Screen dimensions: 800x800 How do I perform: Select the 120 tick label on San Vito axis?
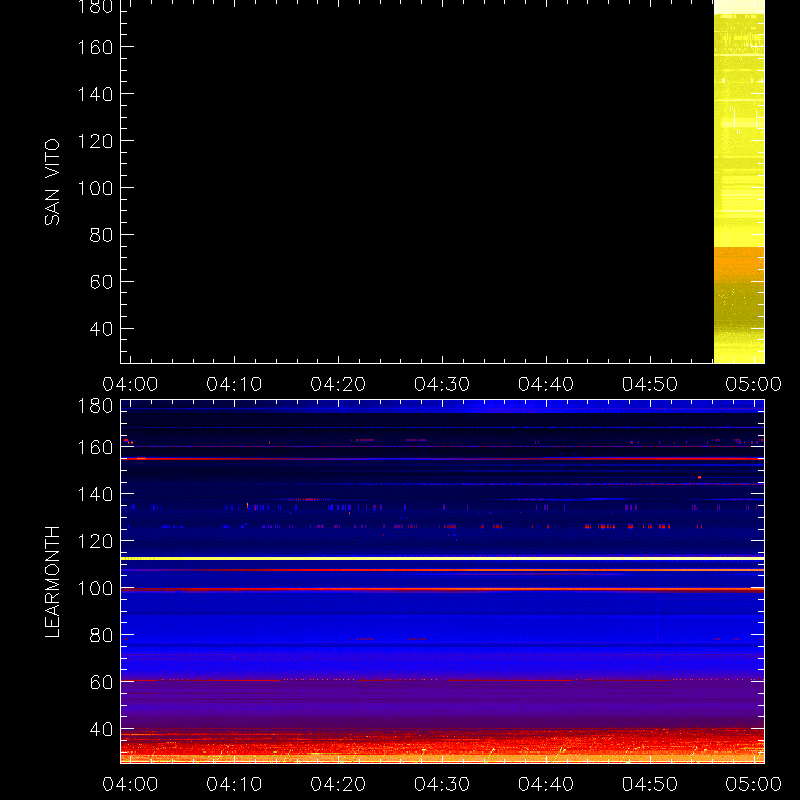point(95,141)
